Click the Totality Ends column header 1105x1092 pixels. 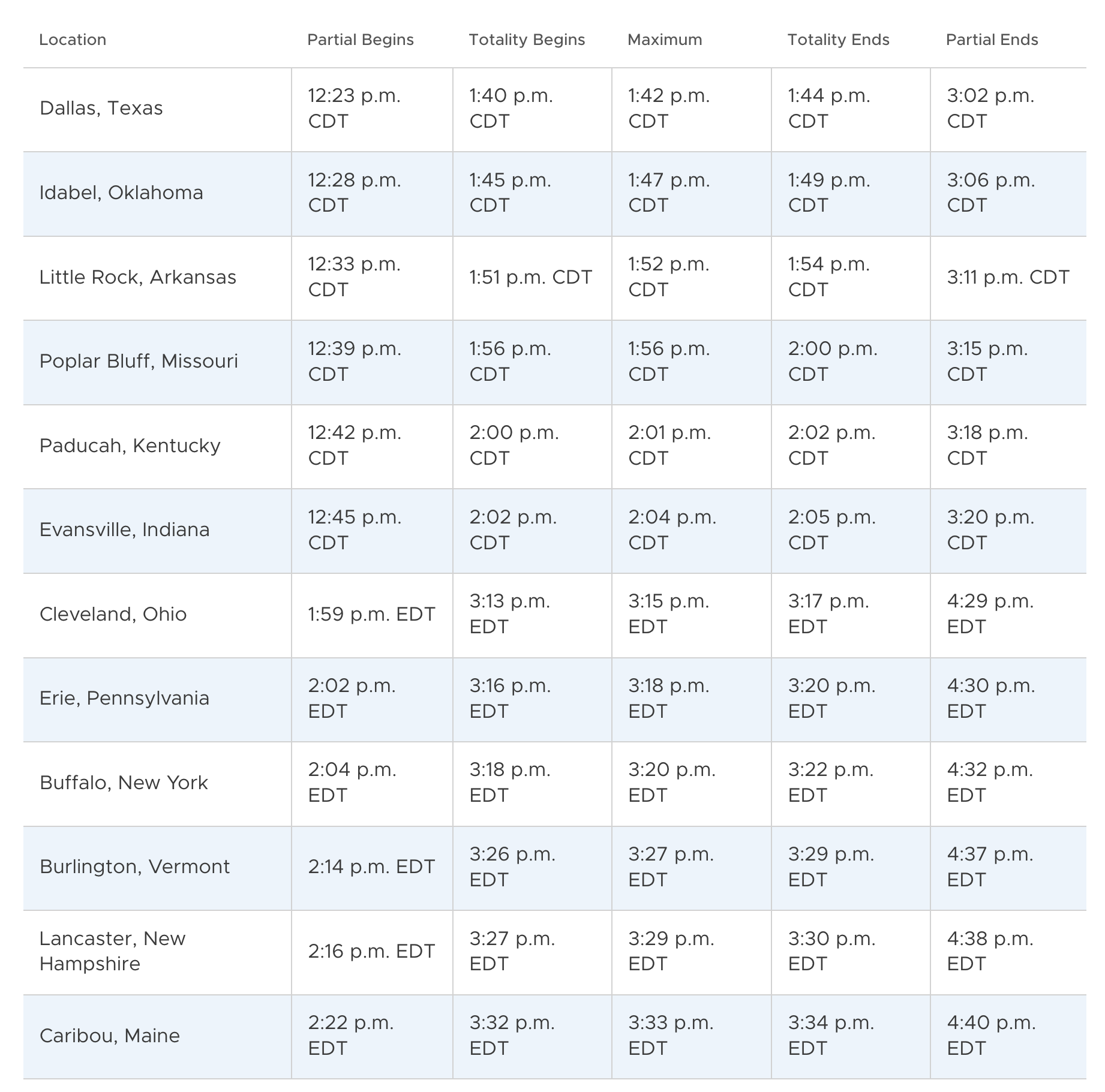pyautogui.click(x=838, y=40)
